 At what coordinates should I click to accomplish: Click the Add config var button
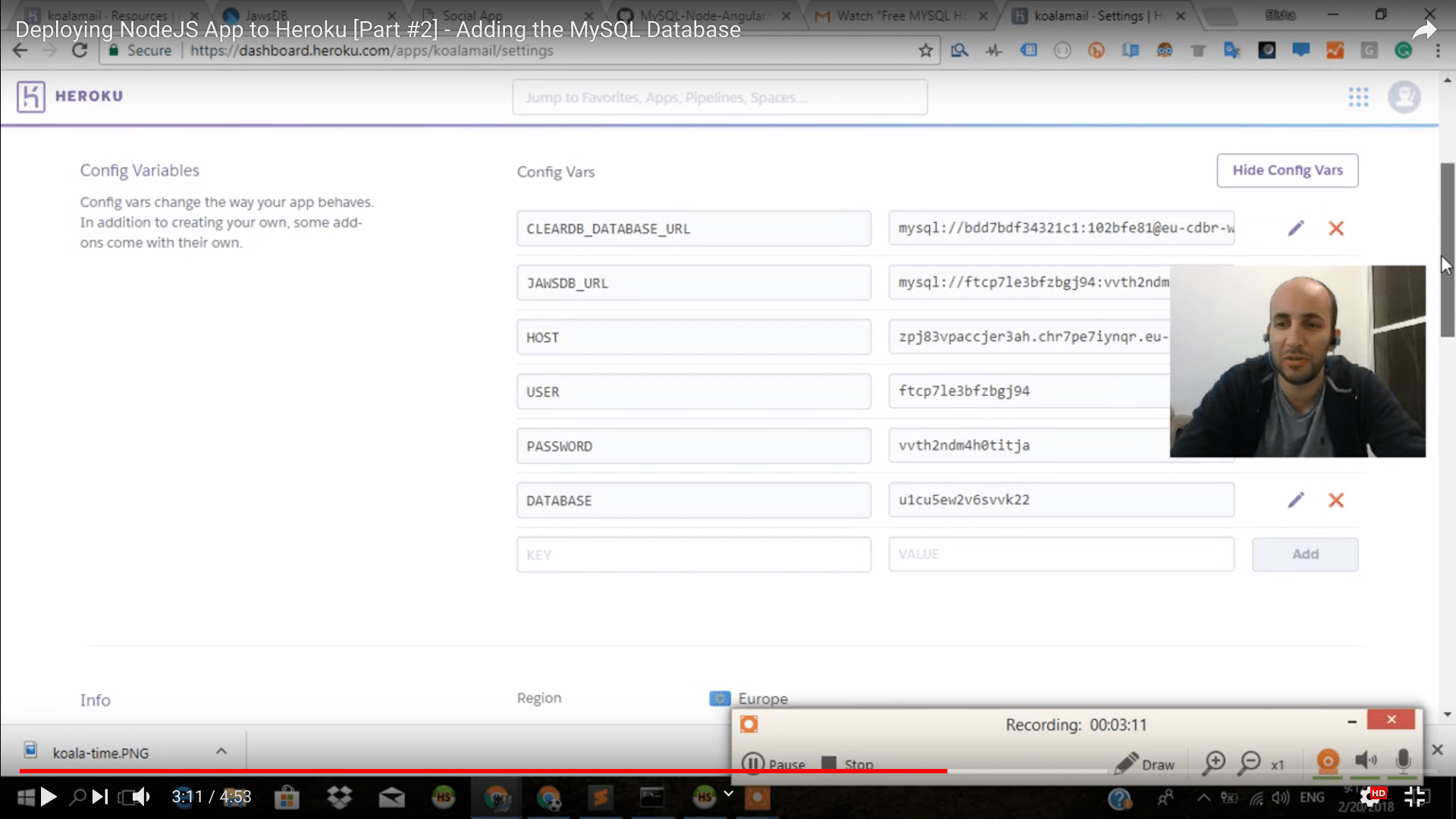click(1304, 554)
